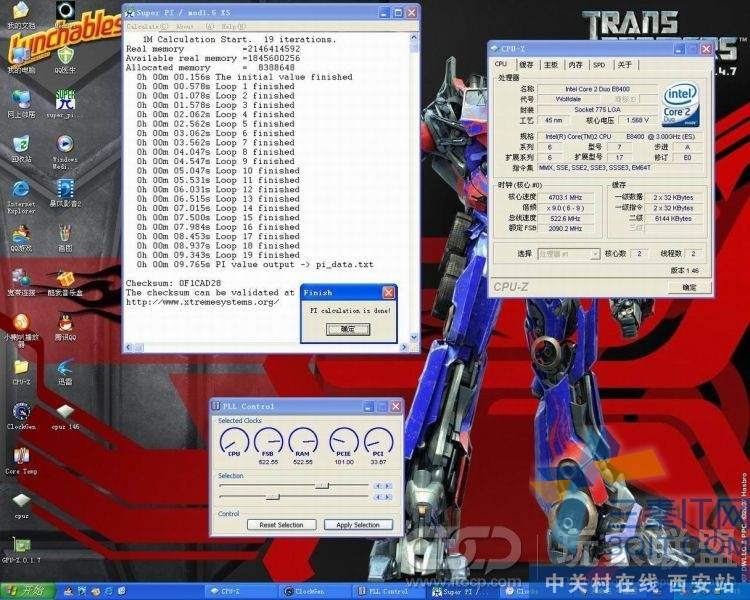This screenshot has height=600, width=750.
Task: Open the Windows Media Player desktop icon
Action: 65,151
